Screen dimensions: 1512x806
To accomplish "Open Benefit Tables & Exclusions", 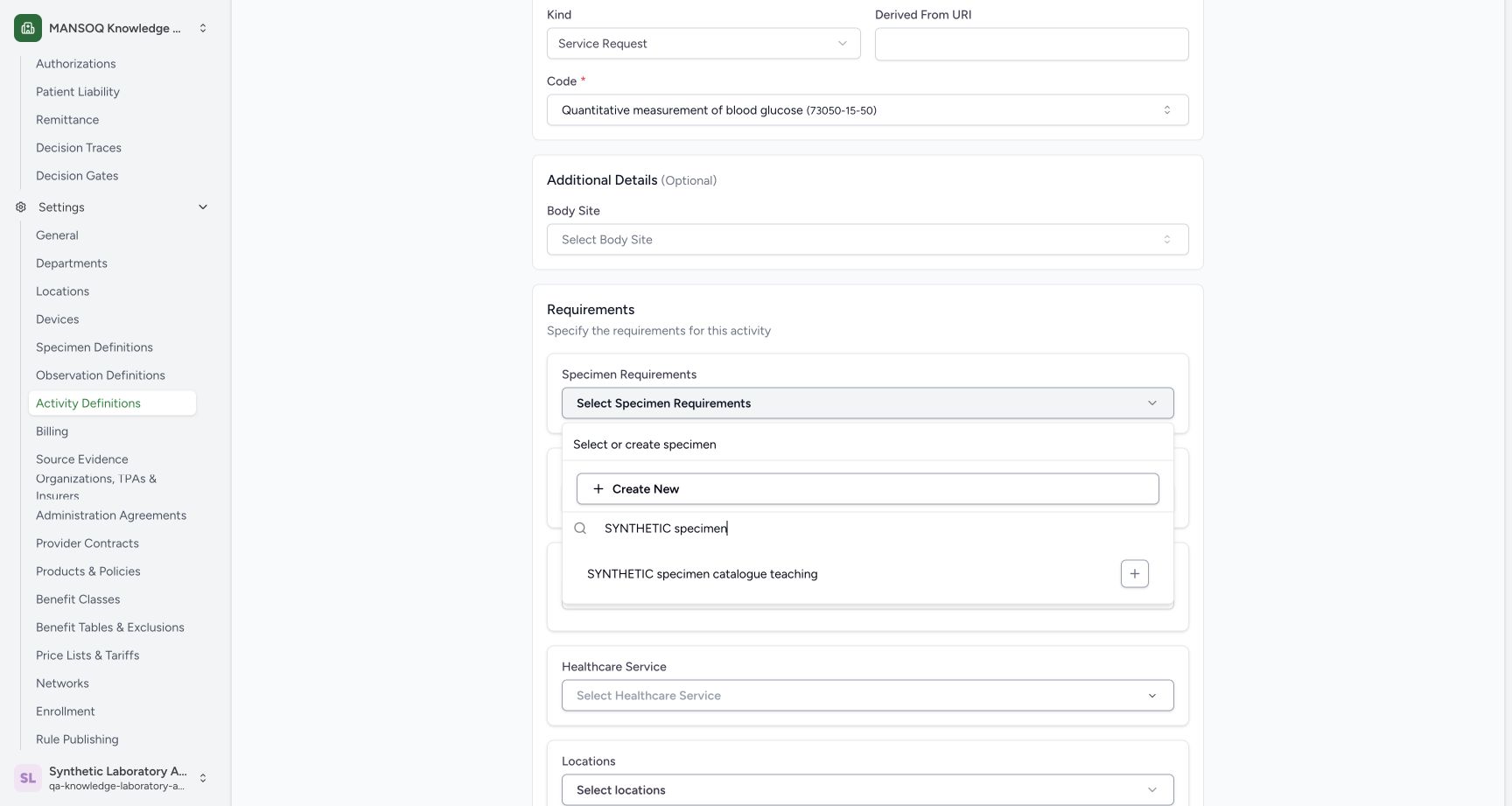I will tap(110, 627).
